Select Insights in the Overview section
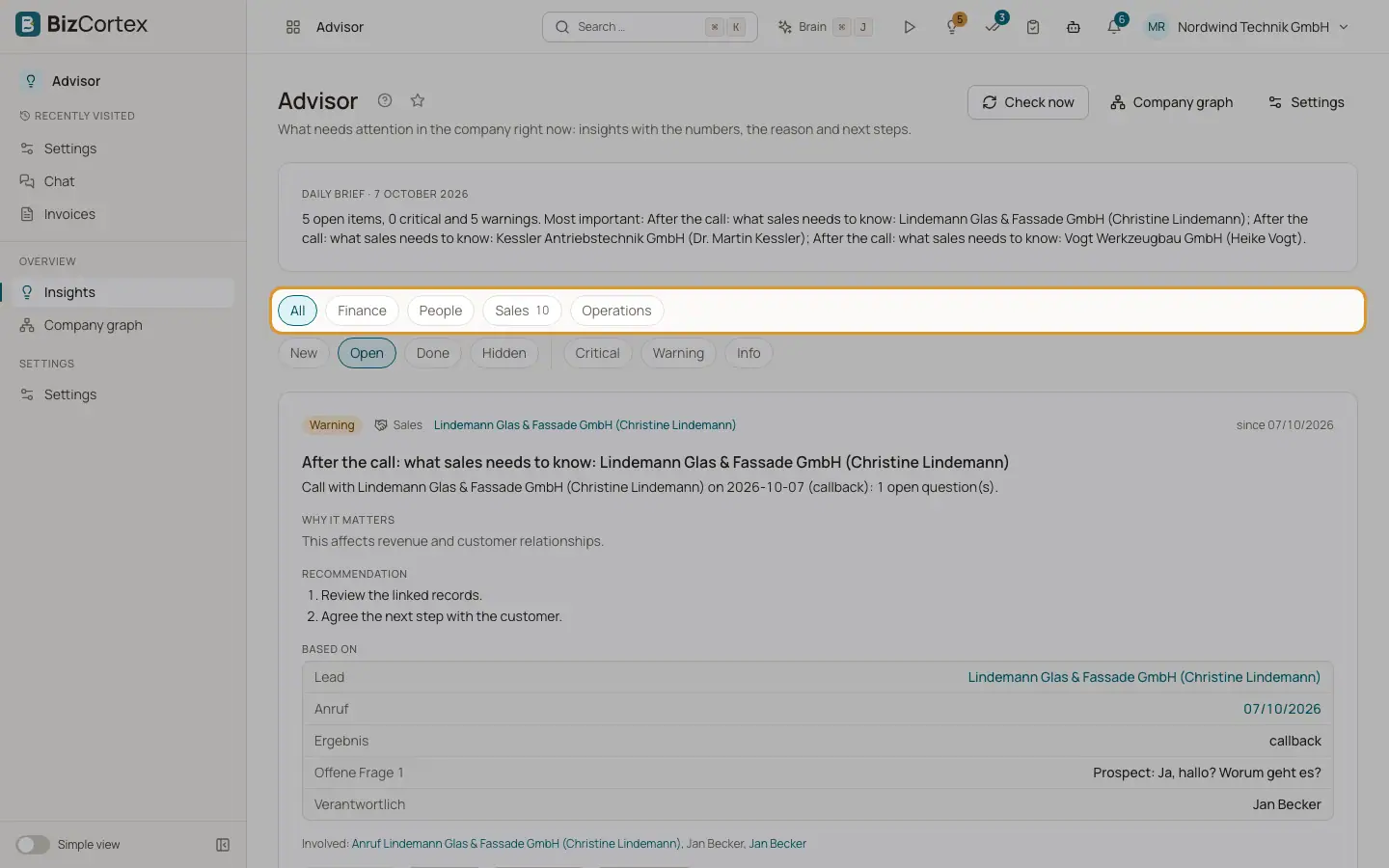 pyautogui.click(x=123, y=292)
